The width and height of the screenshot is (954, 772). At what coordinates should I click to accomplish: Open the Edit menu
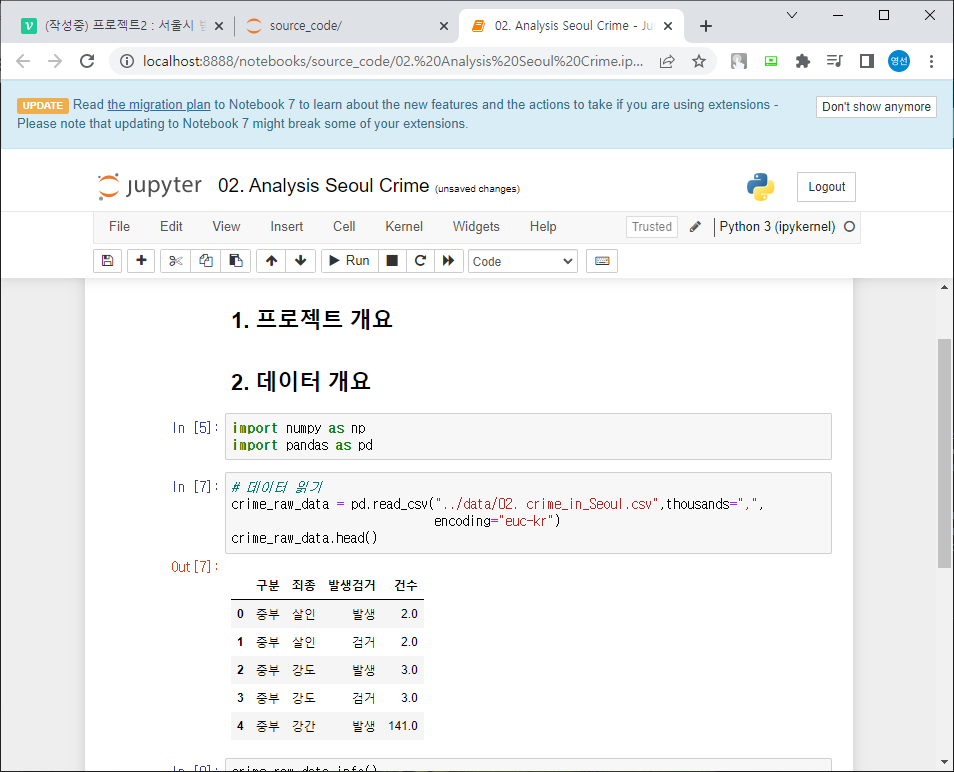(x=171, y=226)
